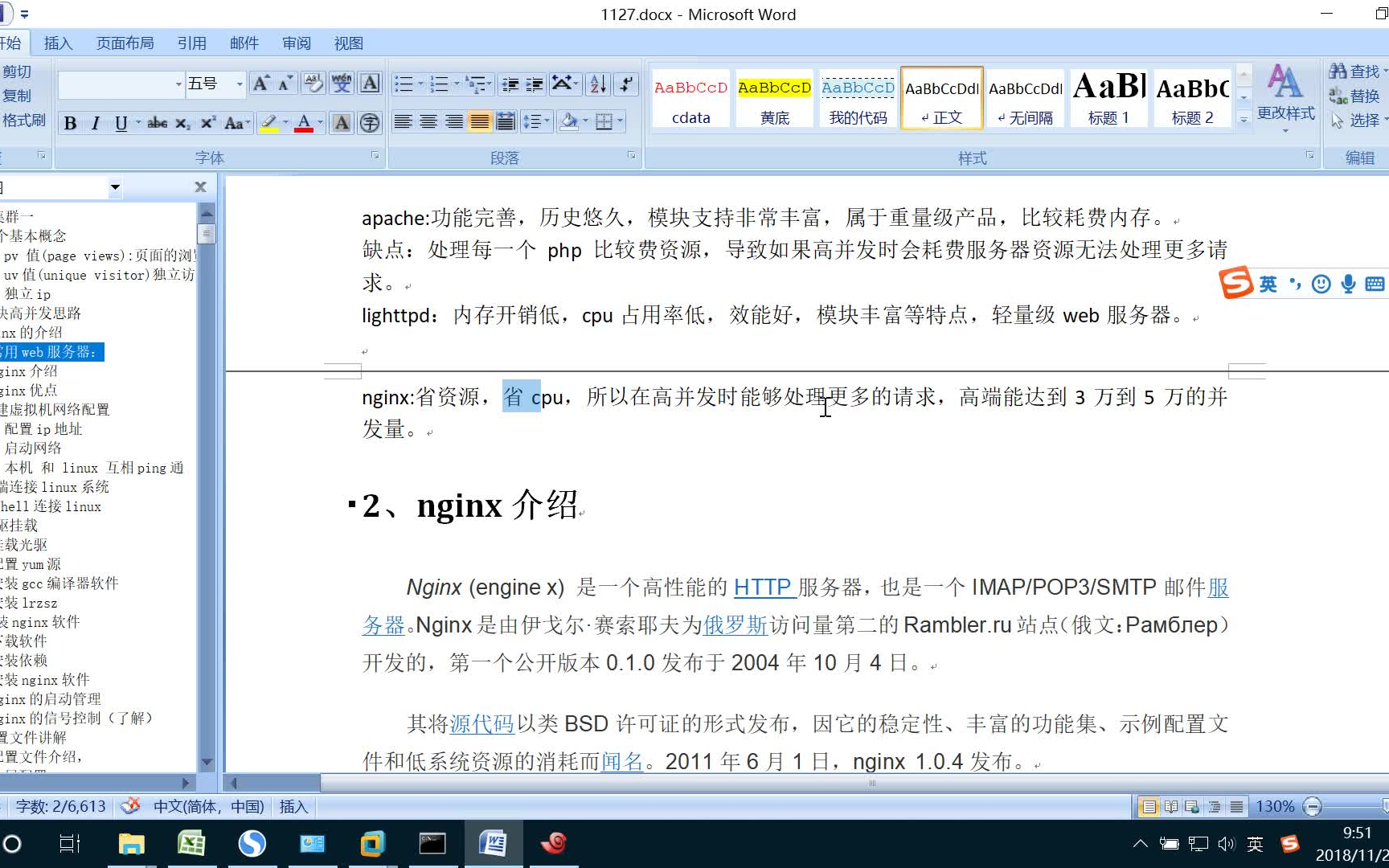Click the multilevel list icon

tap(476, 84)
